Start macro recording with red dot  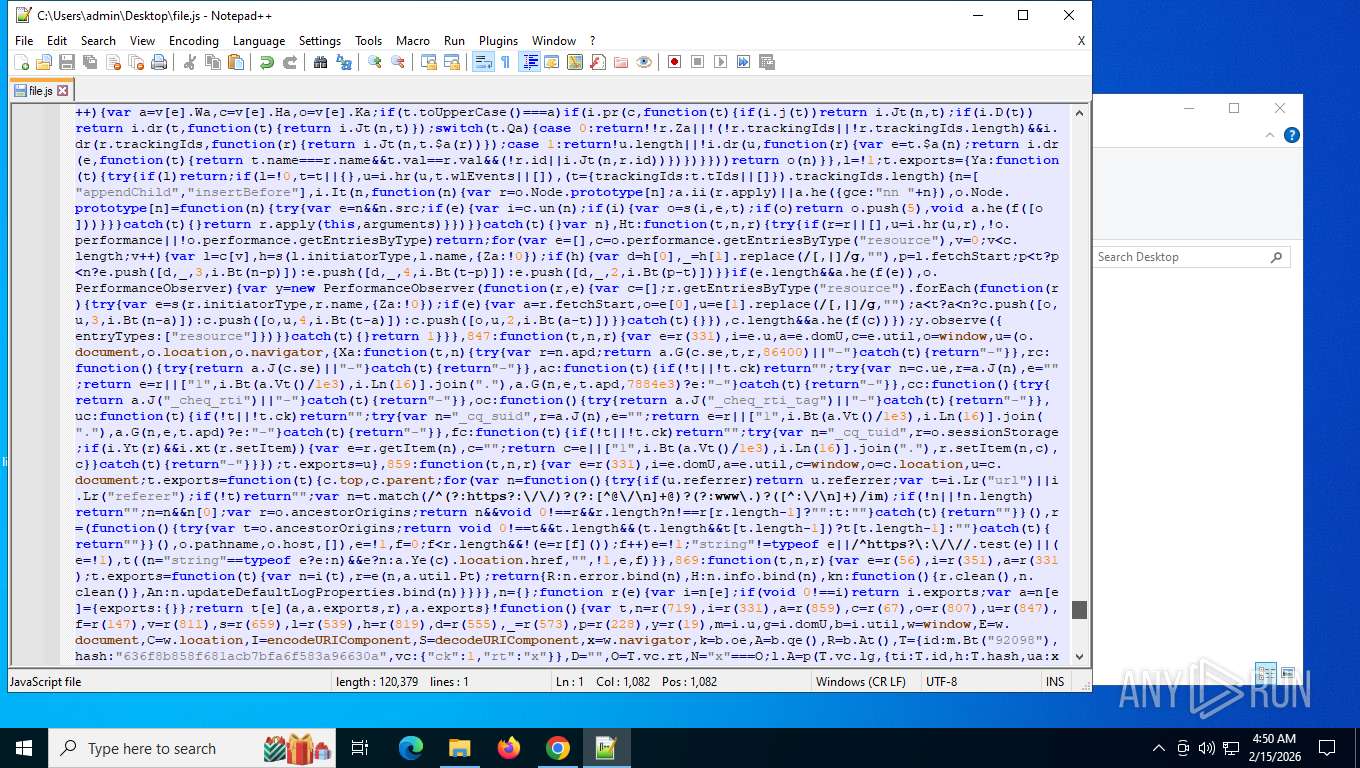[674, 62]
